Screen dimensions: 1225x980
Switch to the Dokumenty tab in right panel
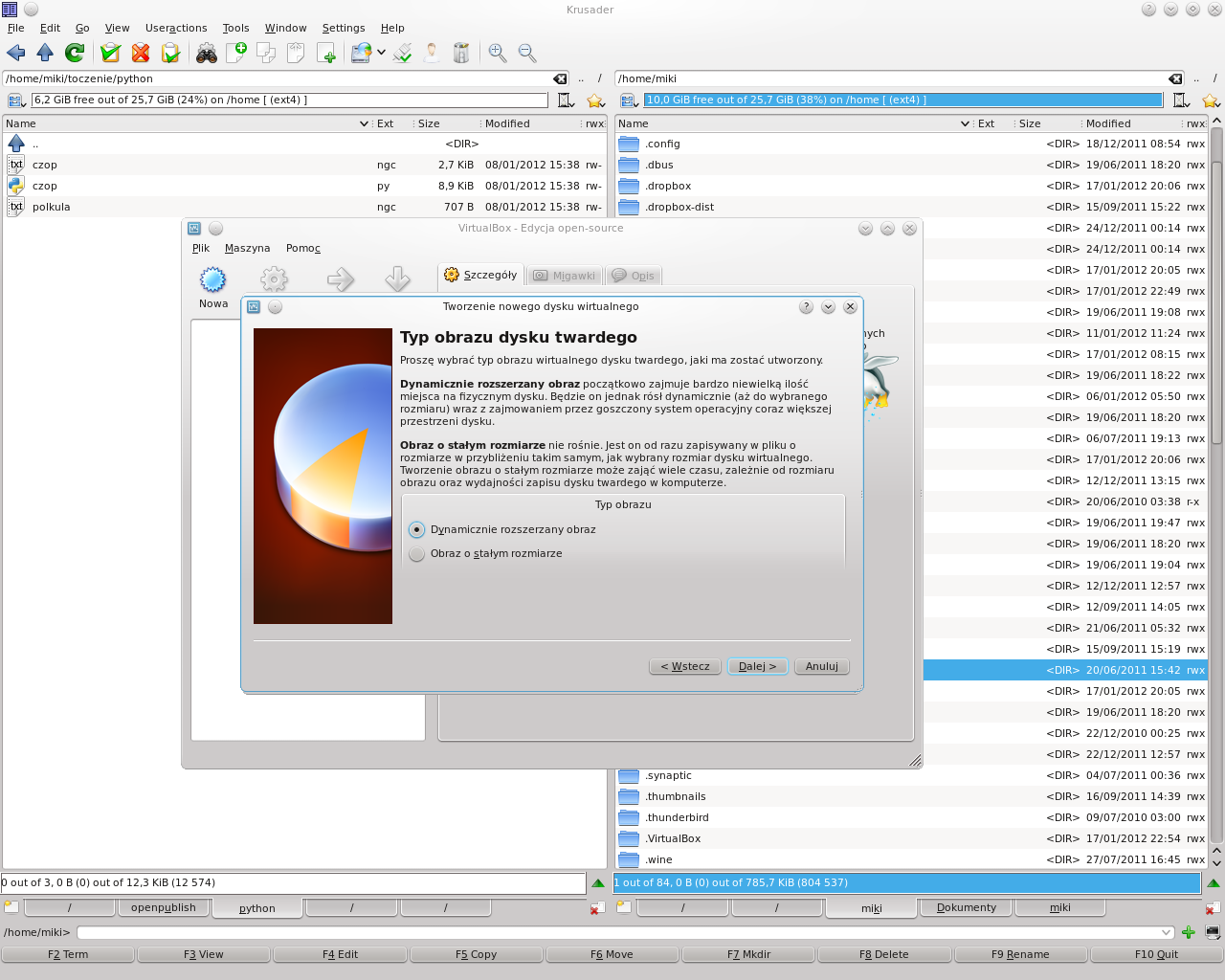[967, 907]
